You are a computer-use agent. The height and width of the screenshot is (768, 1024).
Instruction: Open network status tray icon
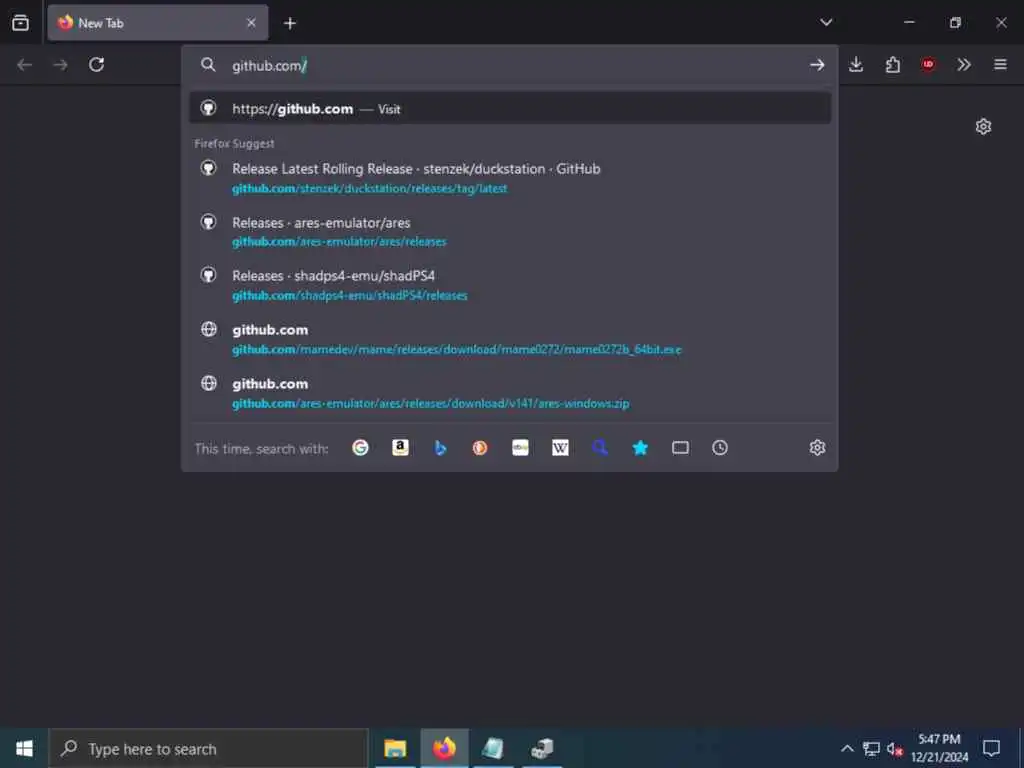(871, 748)
